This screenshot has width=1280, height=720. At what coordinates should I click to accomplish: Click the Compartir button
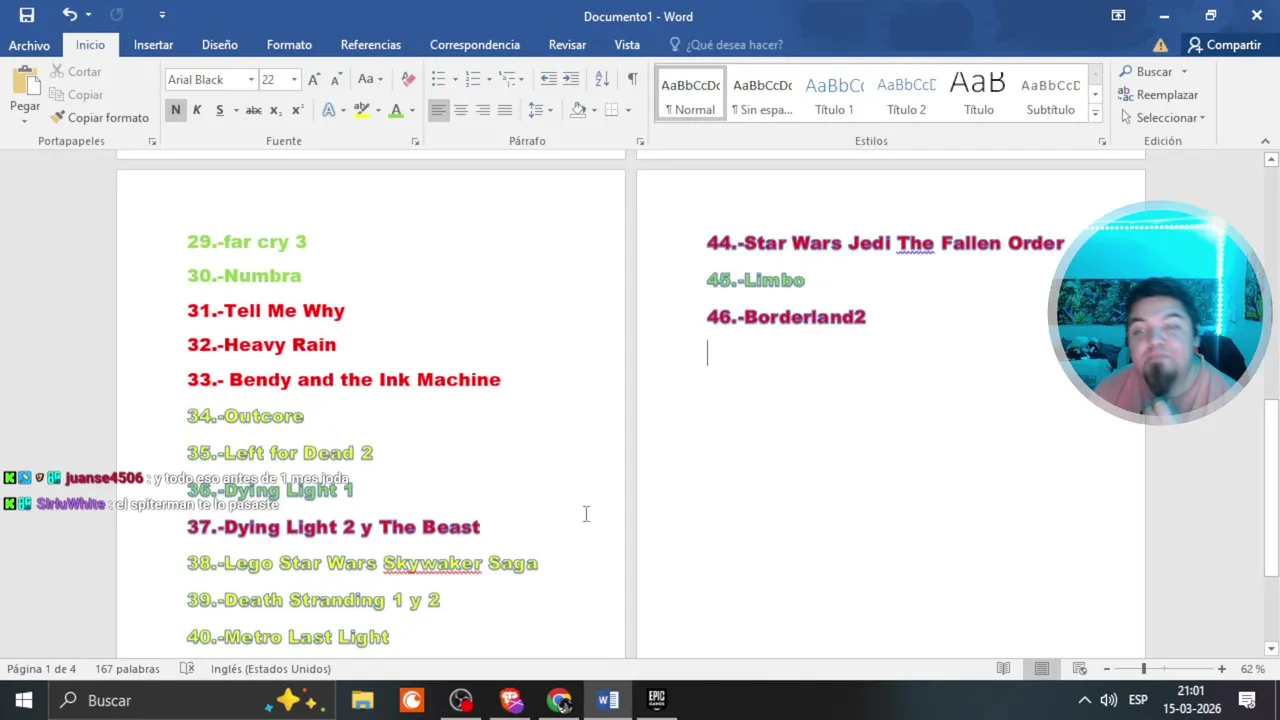1225,45
